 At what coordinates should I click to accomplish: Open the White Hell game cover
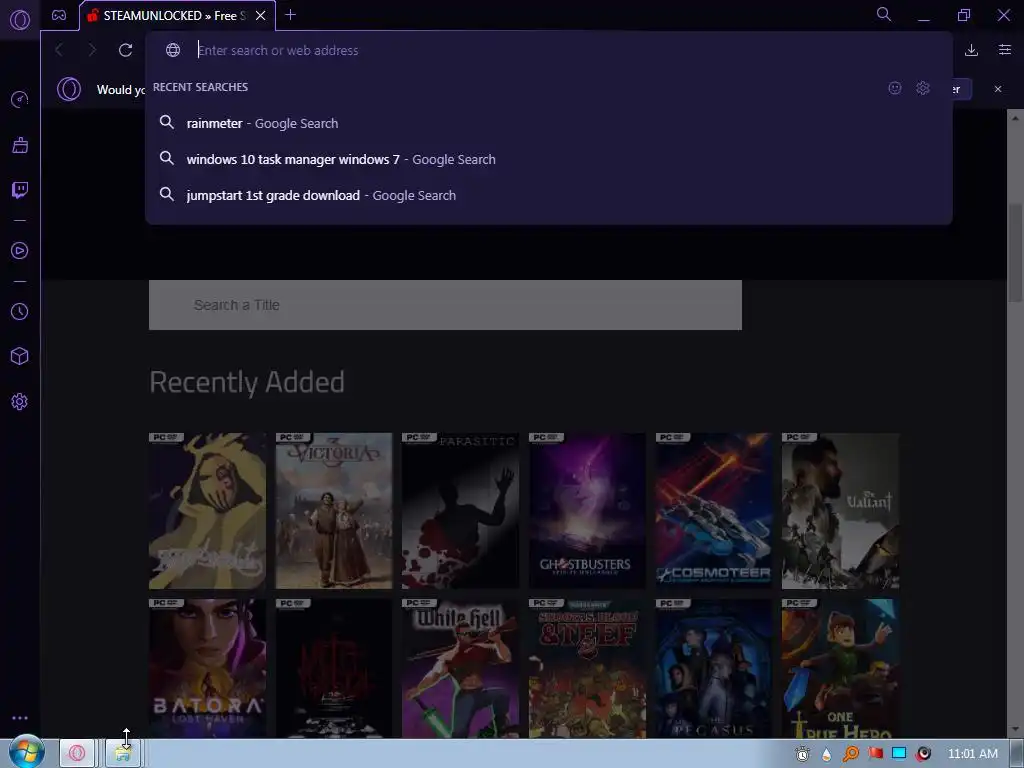(x=460, y=668)
